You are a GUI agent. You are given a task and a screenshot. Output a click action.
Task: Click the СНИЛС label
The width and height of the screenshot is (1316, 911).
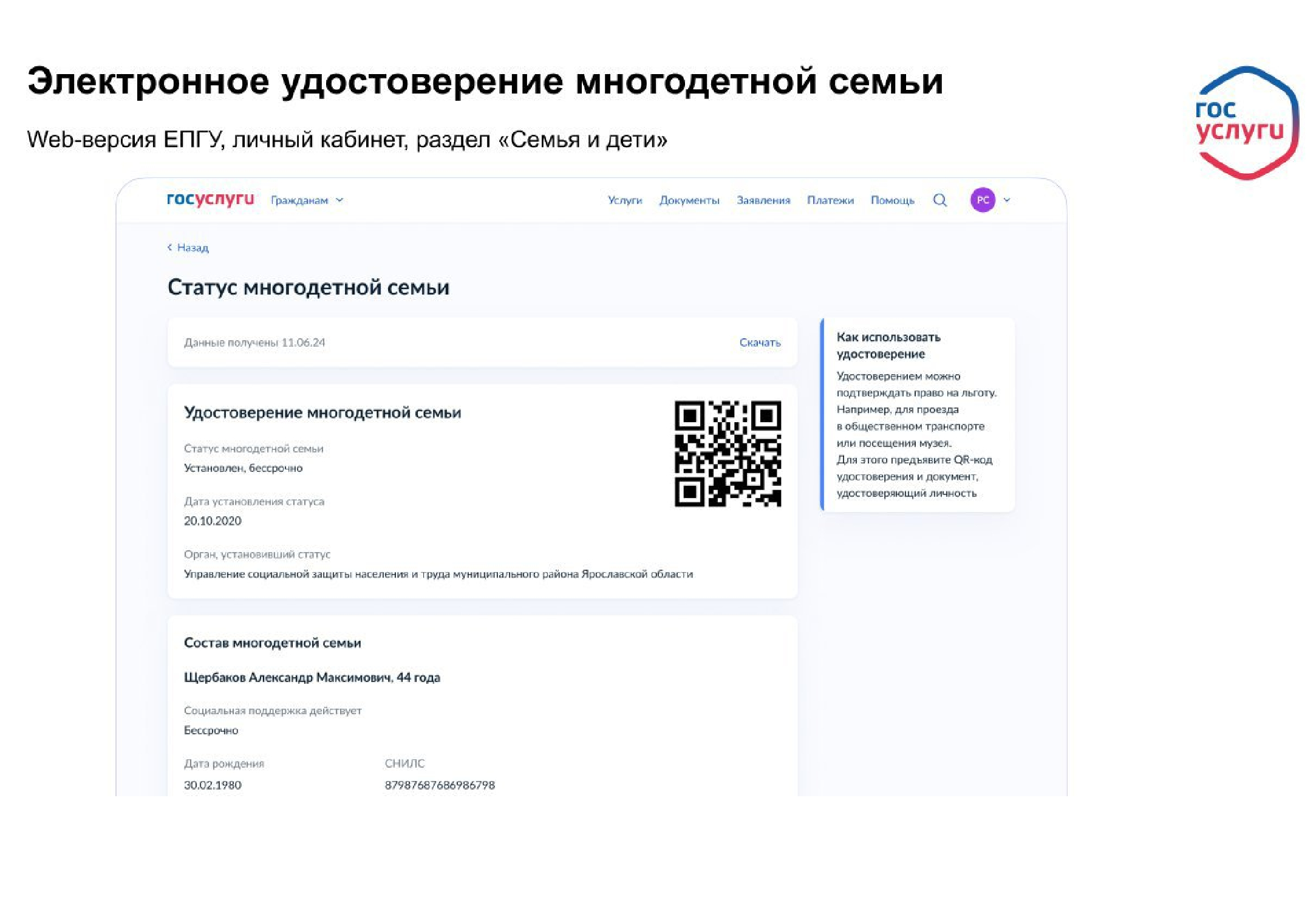[404, 763]
